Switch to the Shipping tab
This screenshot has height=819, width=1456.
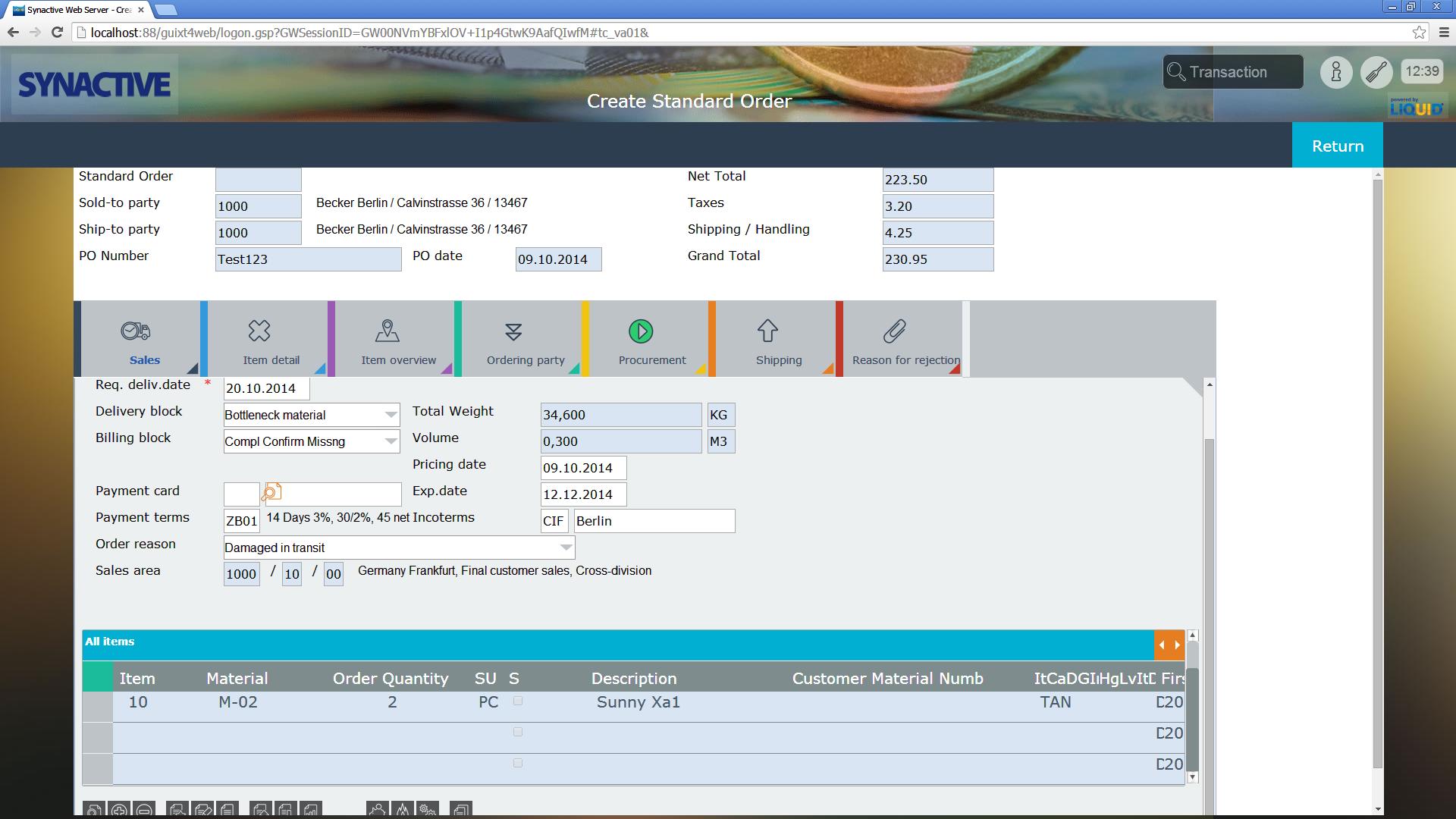click(x=778, y=340)
